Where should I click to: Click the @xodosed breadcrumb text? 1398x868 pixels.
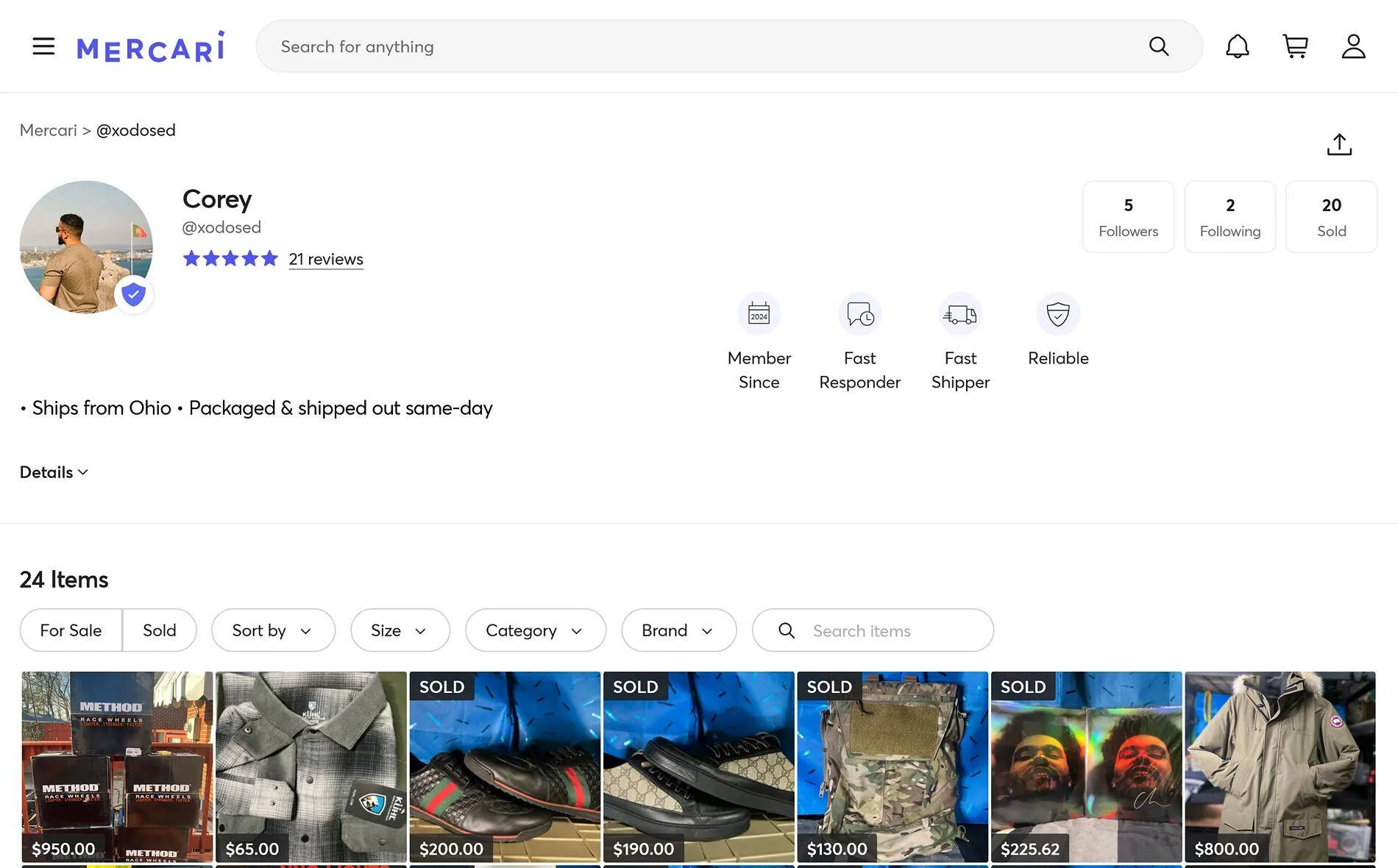136,130
